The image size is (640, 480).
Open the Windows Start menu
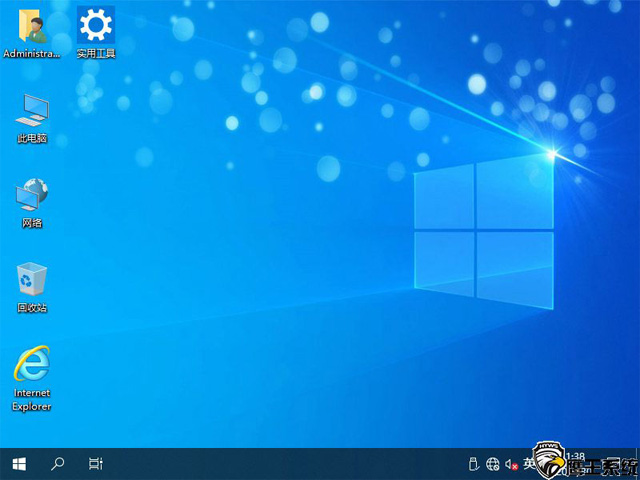[x=19, y=464]
